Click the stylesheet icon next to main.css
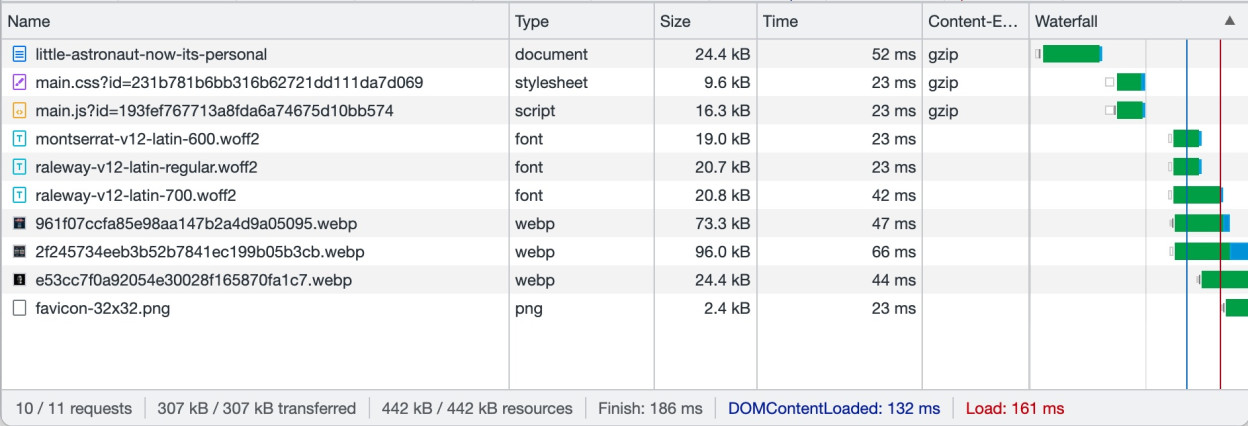This screenshot has width=1248, height=426. tap(19, 82)
